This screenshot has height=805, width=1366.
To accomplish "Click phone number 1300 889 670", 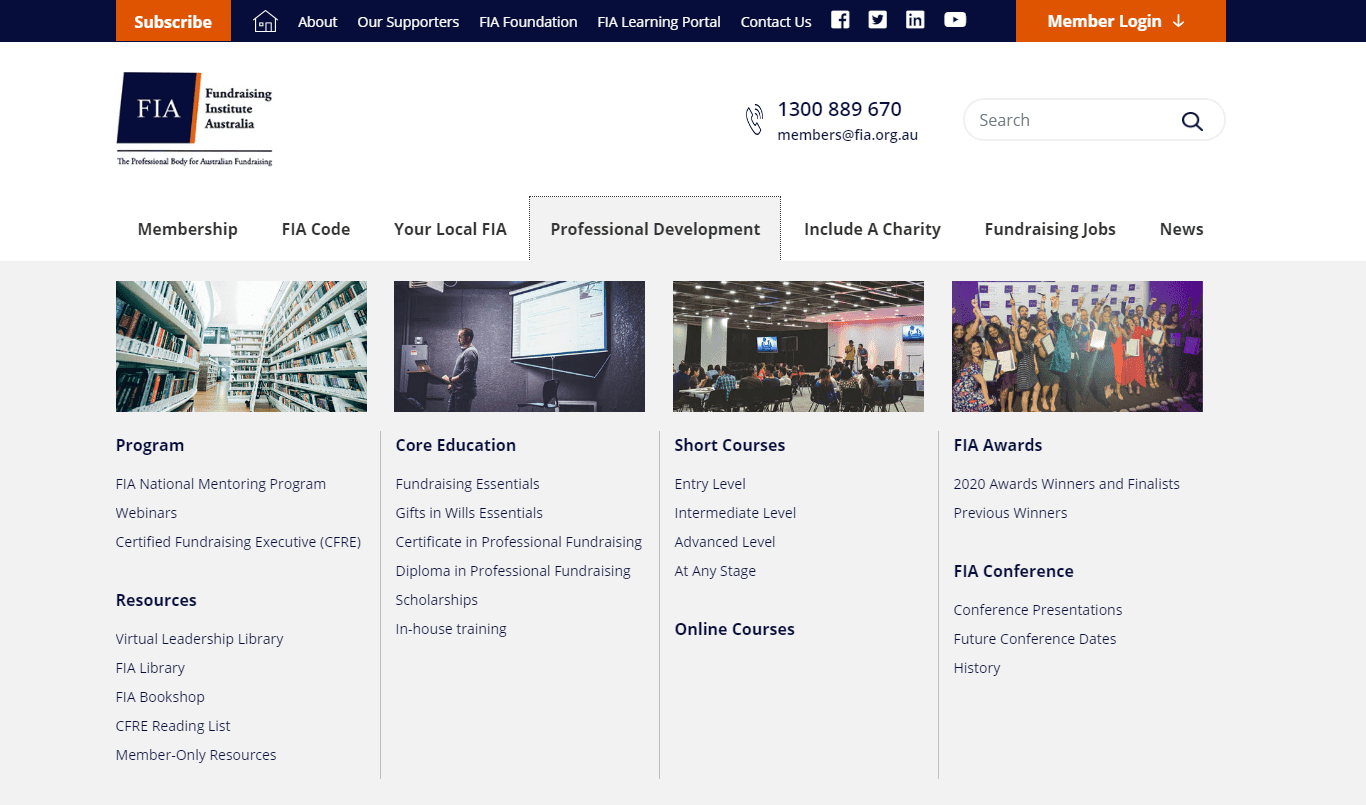I will pos(839,109).
